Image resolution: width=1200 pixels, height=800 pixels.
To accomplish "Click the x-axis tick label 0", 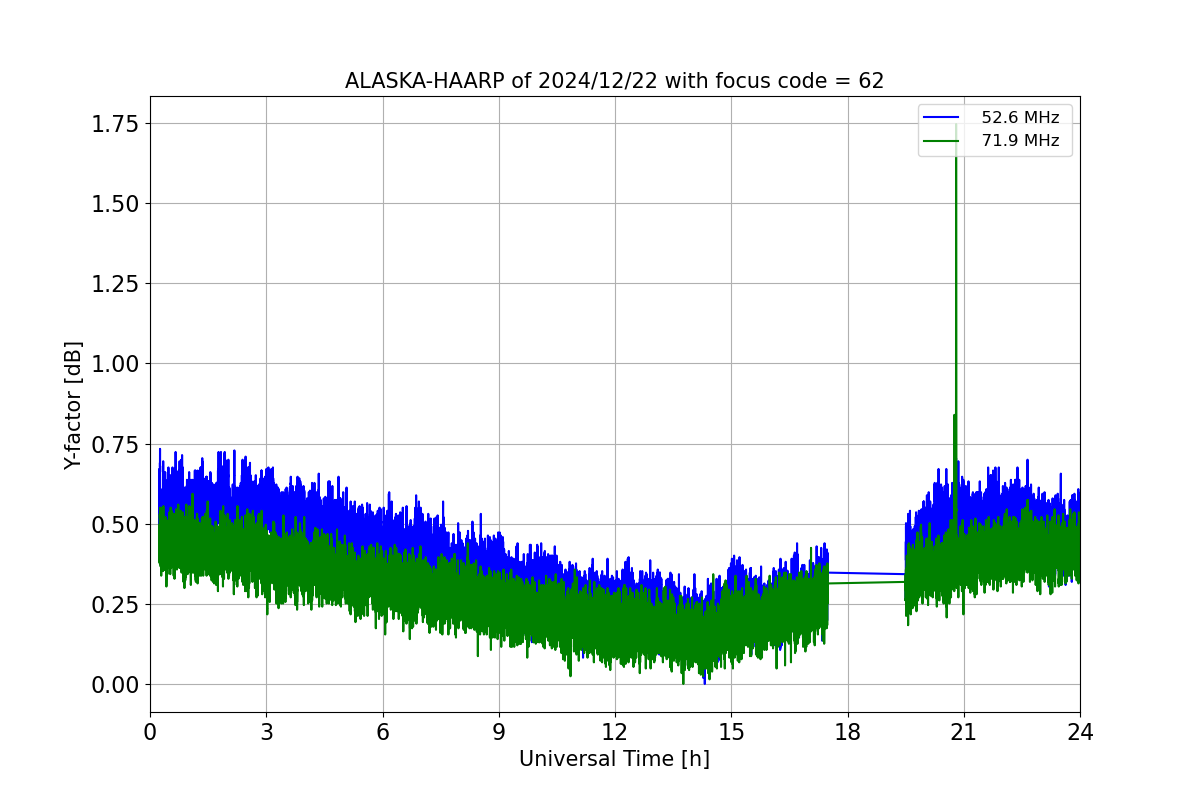I will 150,732.
